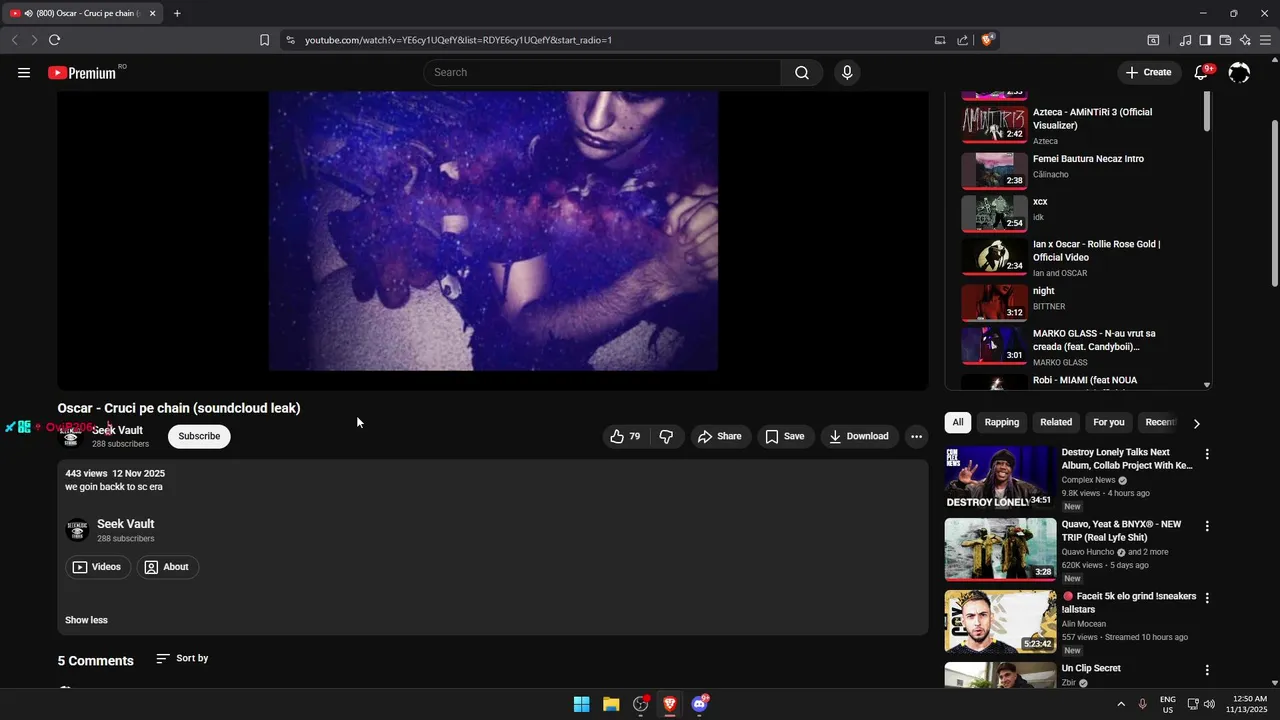Viewport: 1280px width, 720px height.
Task: Open more actions ellipsis under video
Action: [916, 436]
